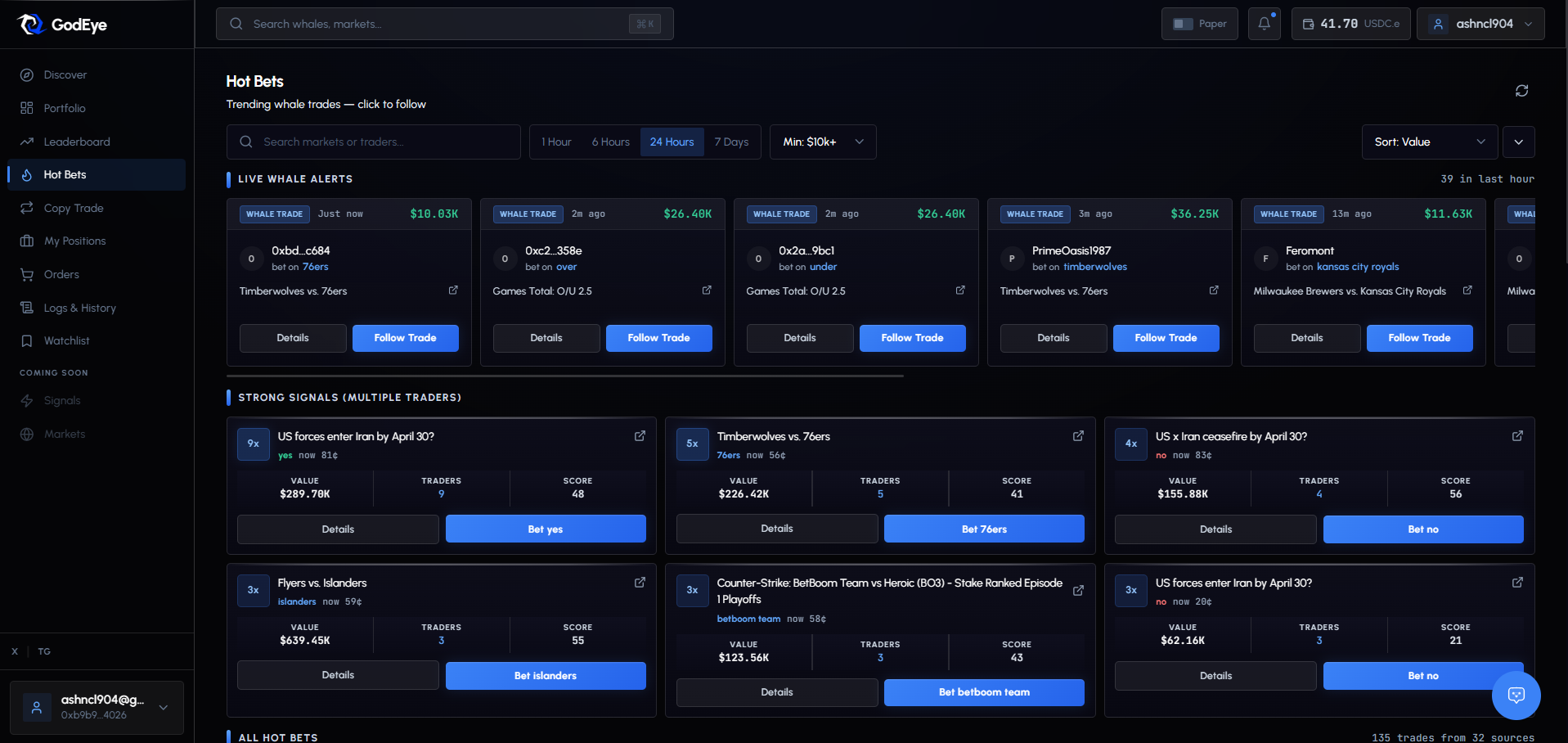Image resolution: width=1568 pixels, height=743 pixels.
Task: Open the Sort: Value dropdown
Action: coord(1429,142)
